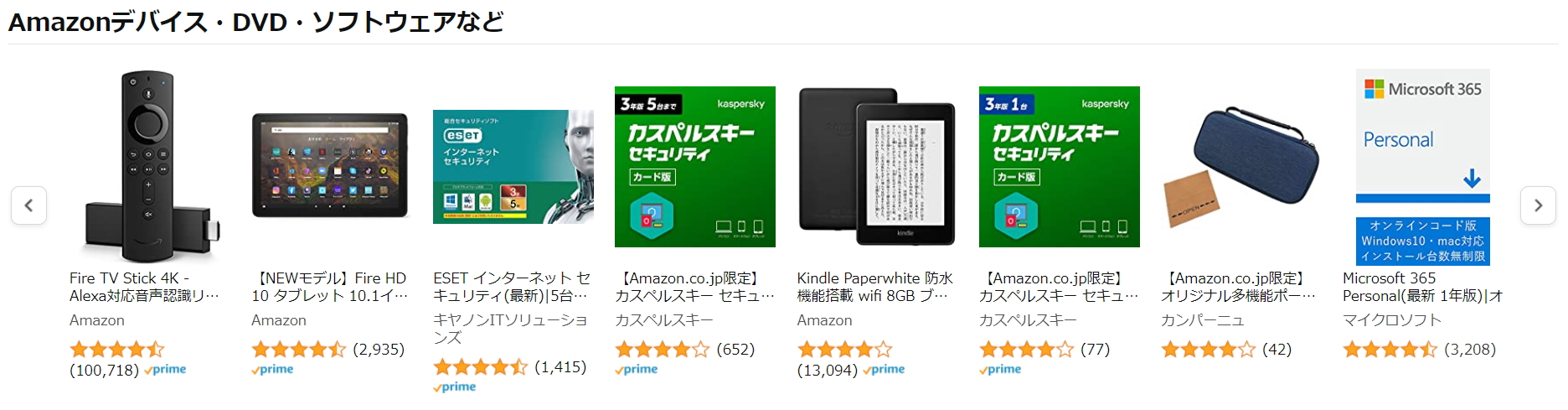The width and height of the screenshot is (1568, 410).
Task: View the 3,208 reviews star rating
Action: (x=1390, y=350)
